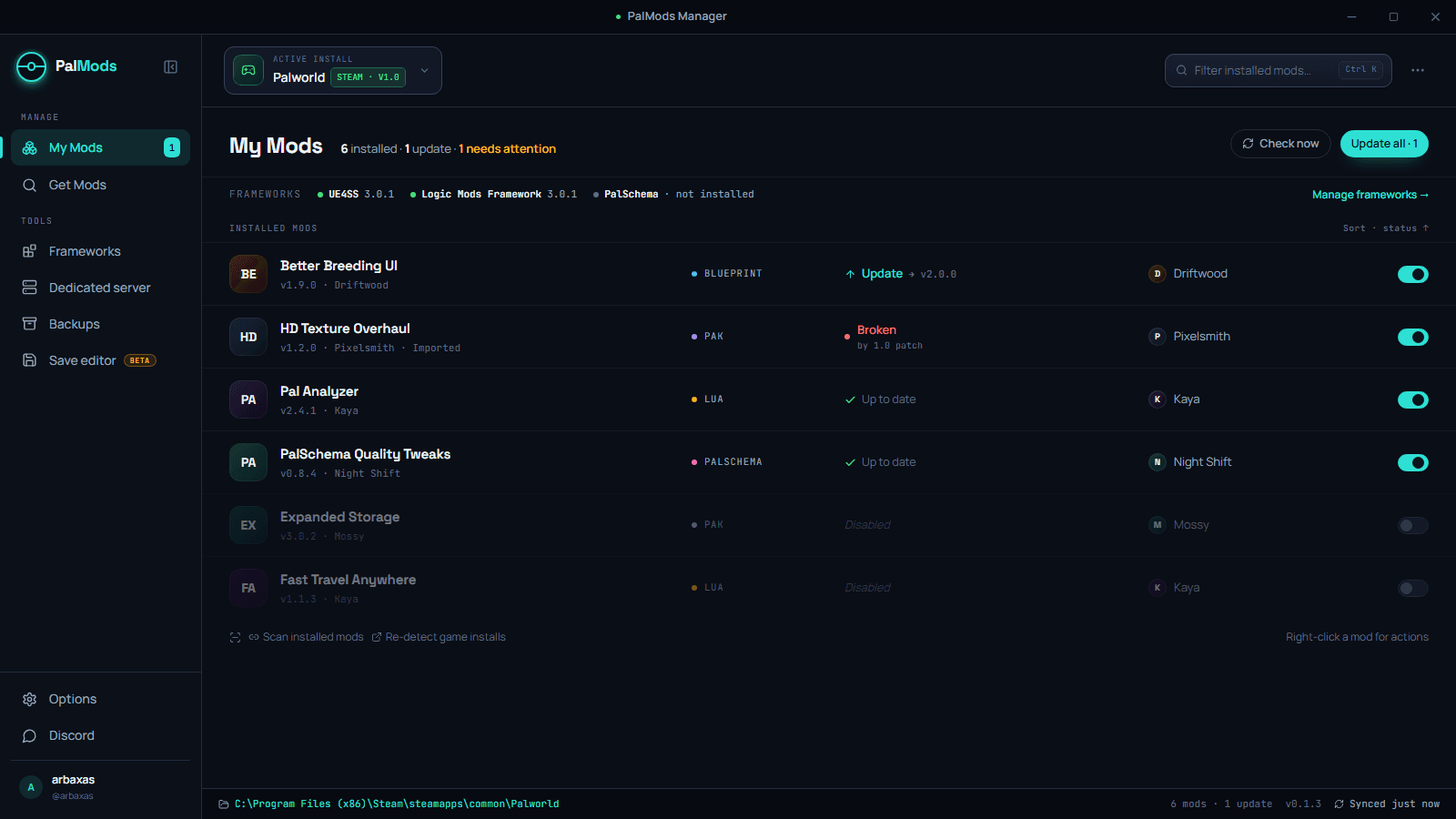The height and width of the screenshot is (819, 1456).
Task: Click the Palworld game controller icon
Action: point(248,70)
